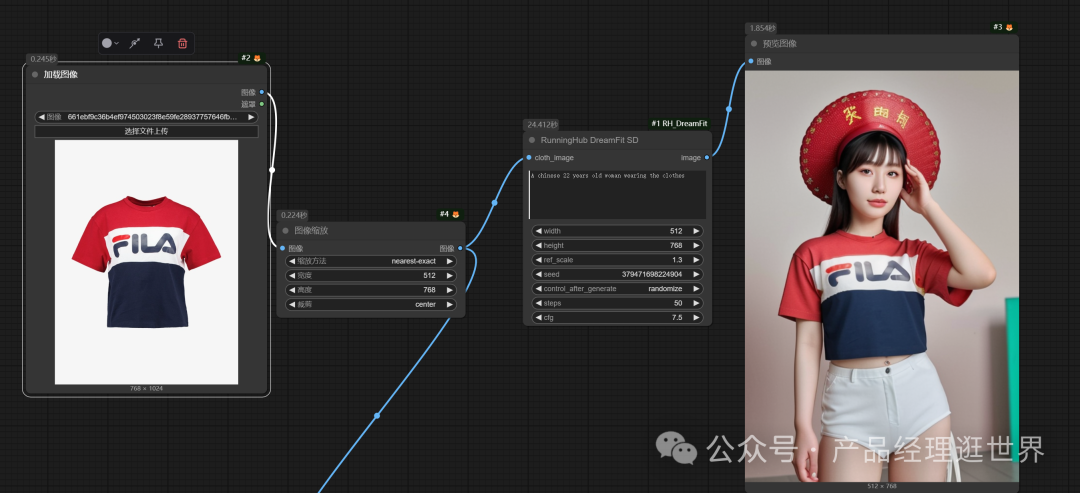Click the green 遮罩 output port on the 加载图像 node
The image size is (1080, 493).
click(x=262, y=104)
